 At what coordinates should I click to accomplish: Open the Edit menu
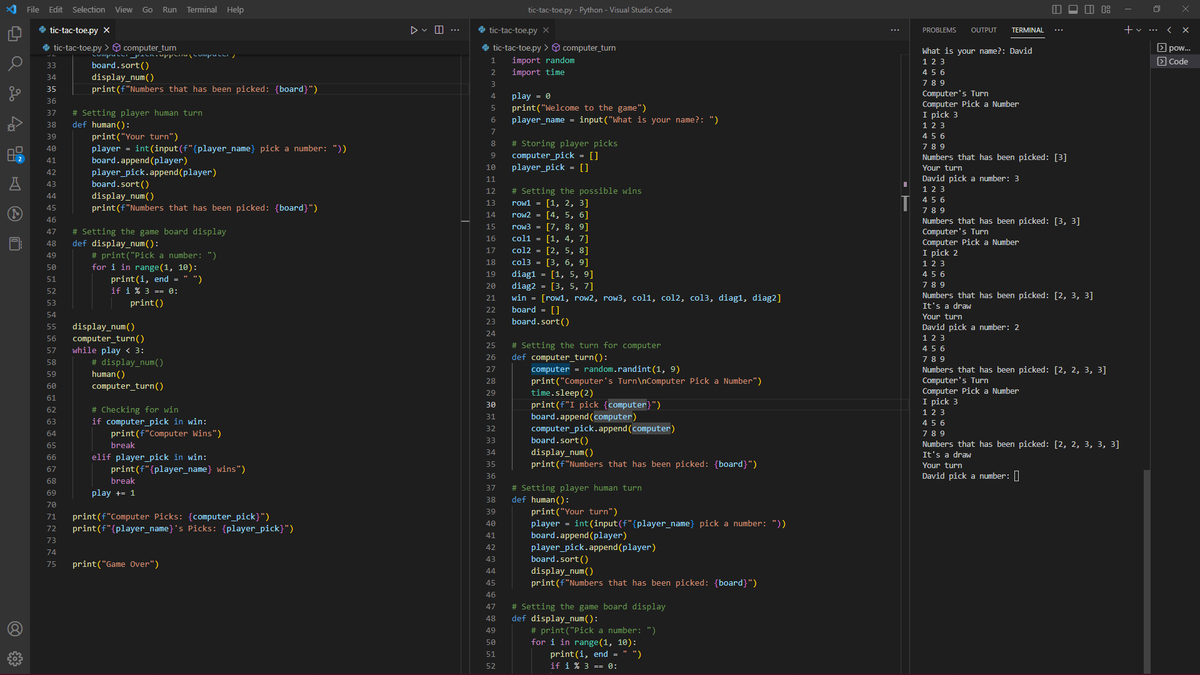click(56, 9)
